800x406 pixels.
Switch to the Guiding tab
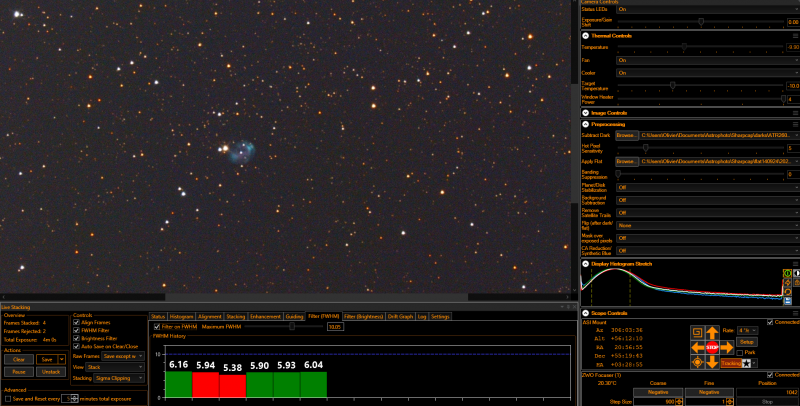tap(294, 317)
